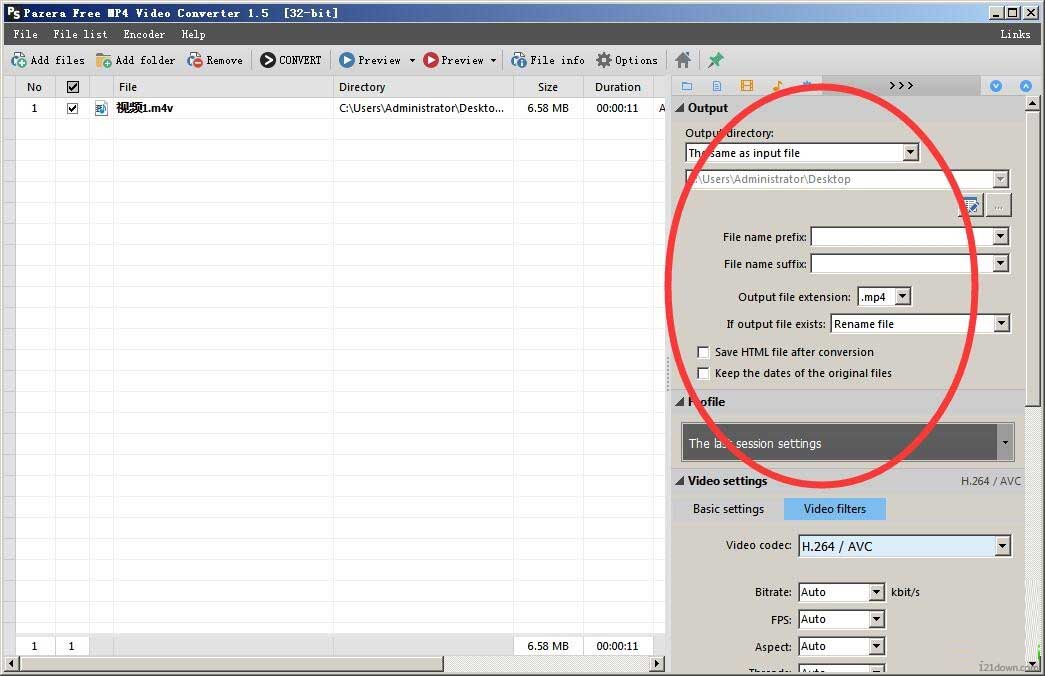Remove the selected file from the list
This screenshot has width=1045, height=676.
[215, 61]
